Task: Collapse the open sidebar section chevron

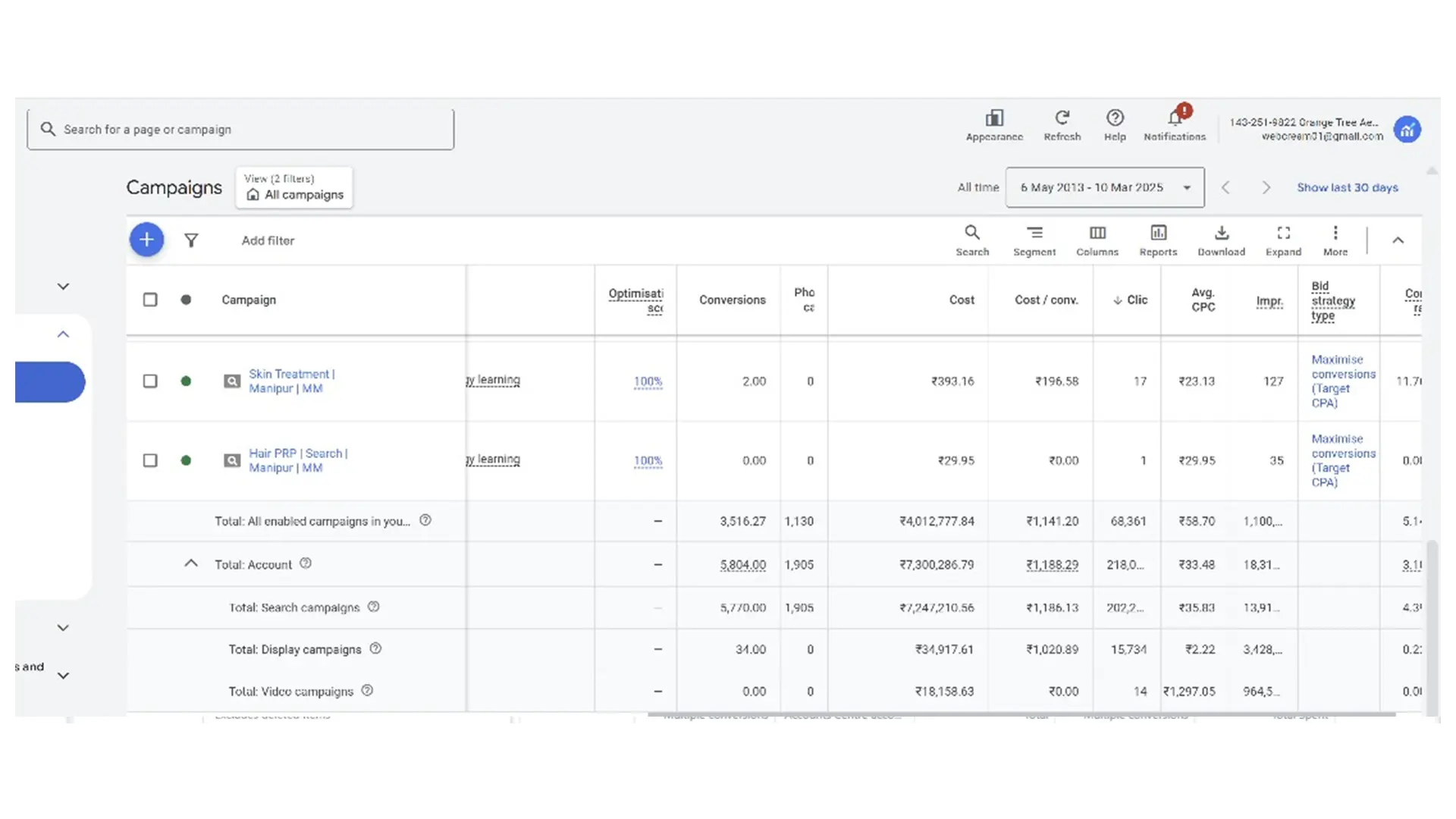Action: (x=64, y=334)
